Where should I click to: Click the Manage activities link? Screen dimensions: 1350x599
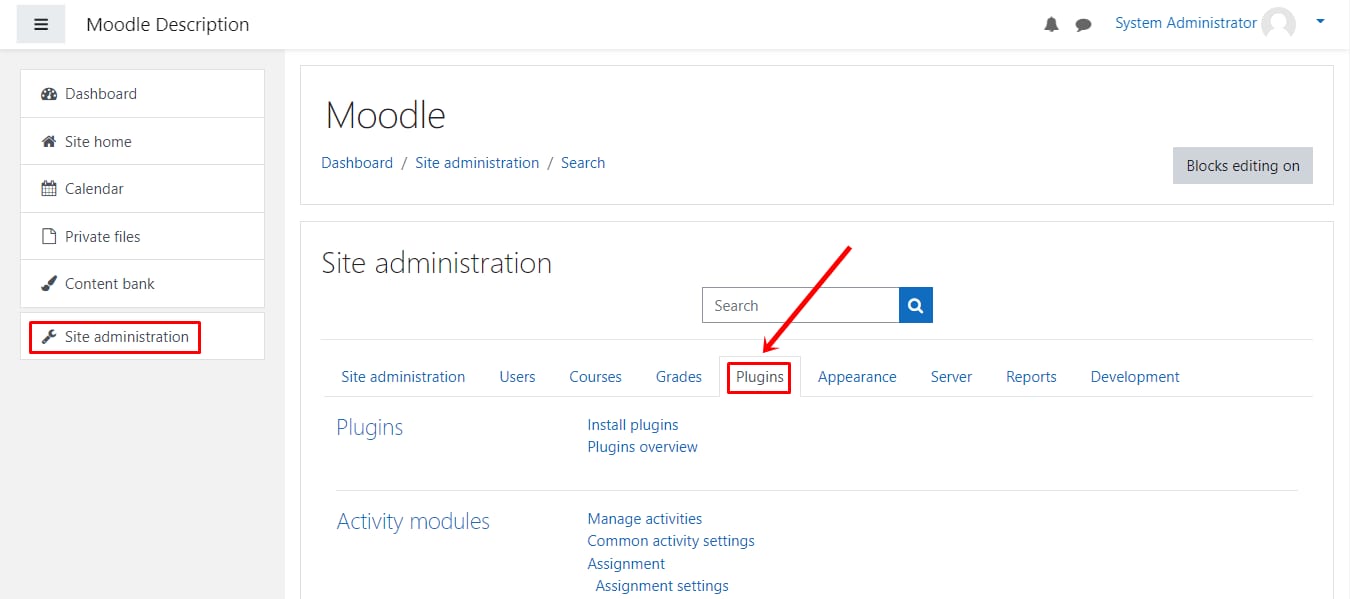pyautogui.click(x=645, y=519)
